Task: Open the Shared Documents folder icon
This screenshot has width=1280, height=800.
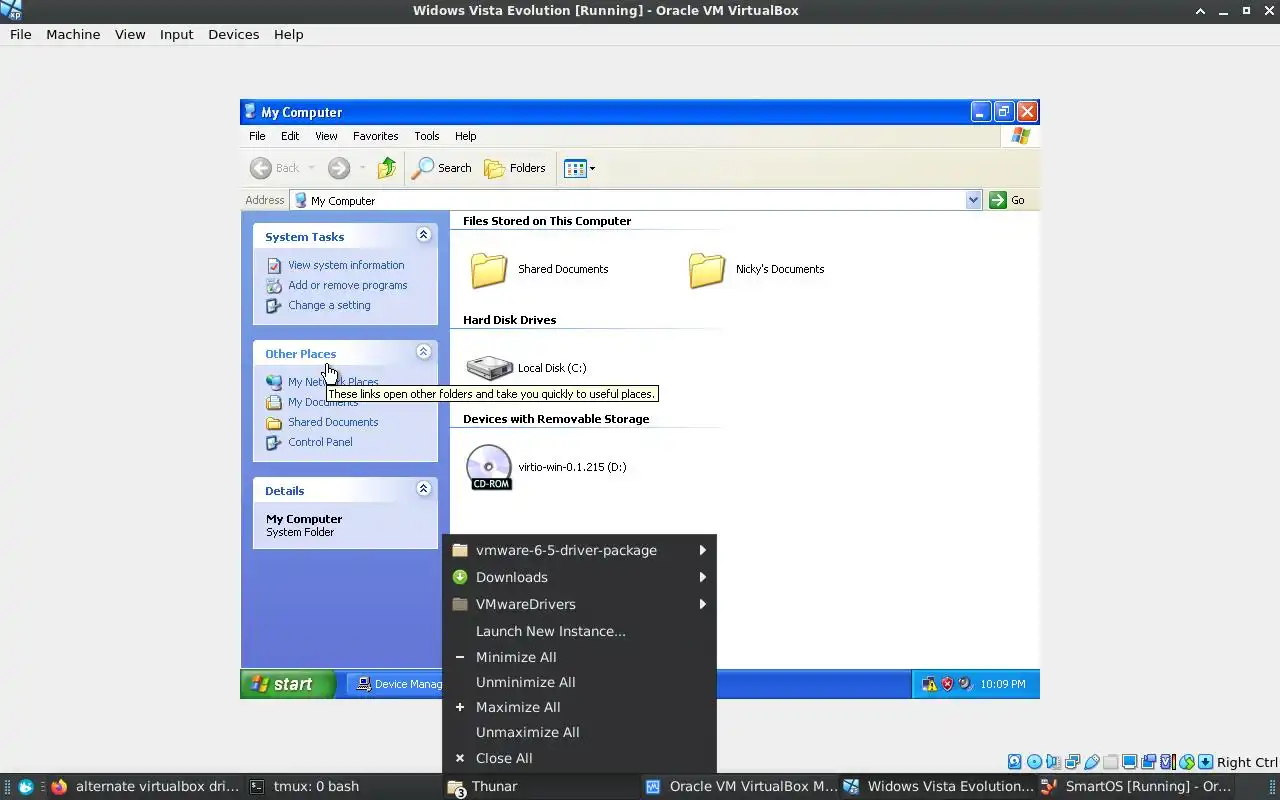Action: 489,269
